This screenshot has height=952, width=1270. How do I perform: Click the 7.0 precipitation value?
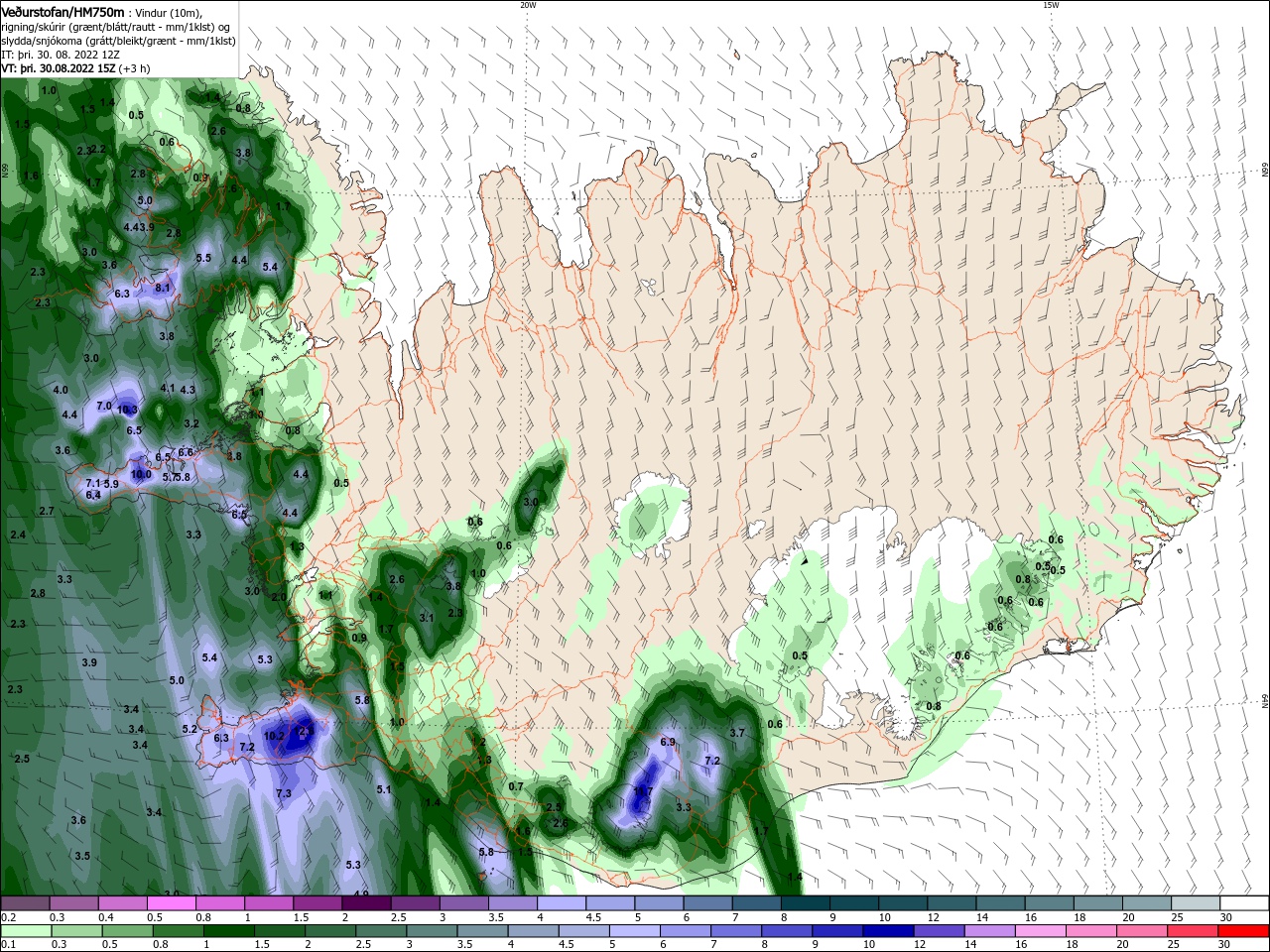104,406
